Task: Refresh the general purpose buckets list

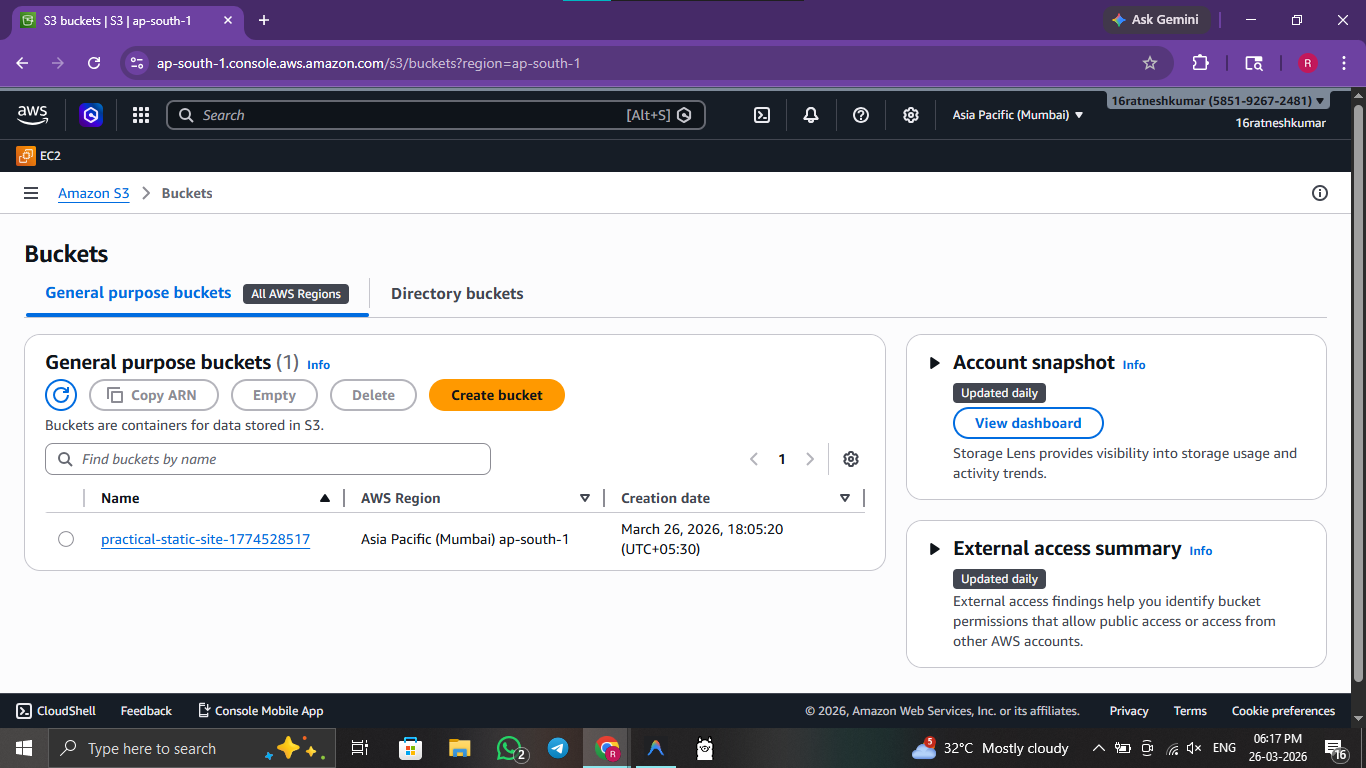Action: coord(61,395)
